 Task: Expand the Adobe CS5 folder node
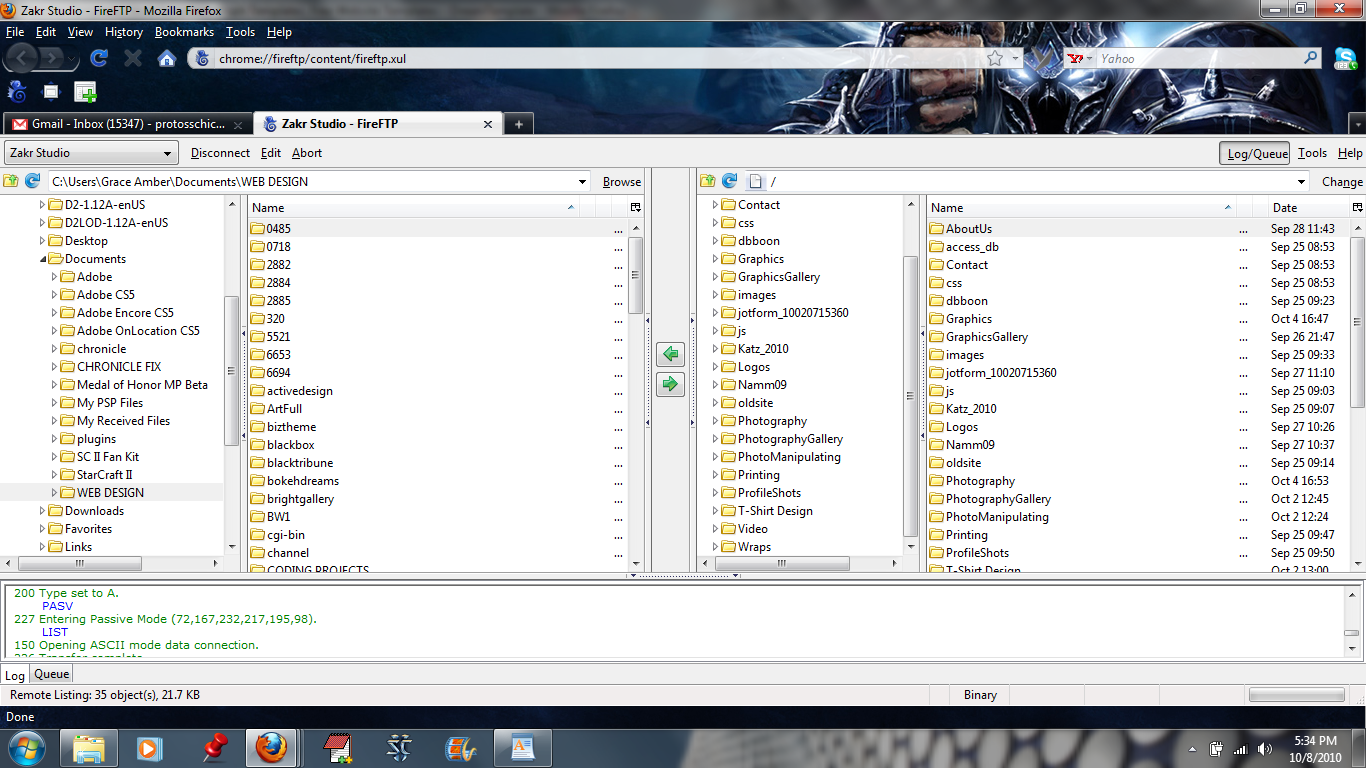[55, 295]
